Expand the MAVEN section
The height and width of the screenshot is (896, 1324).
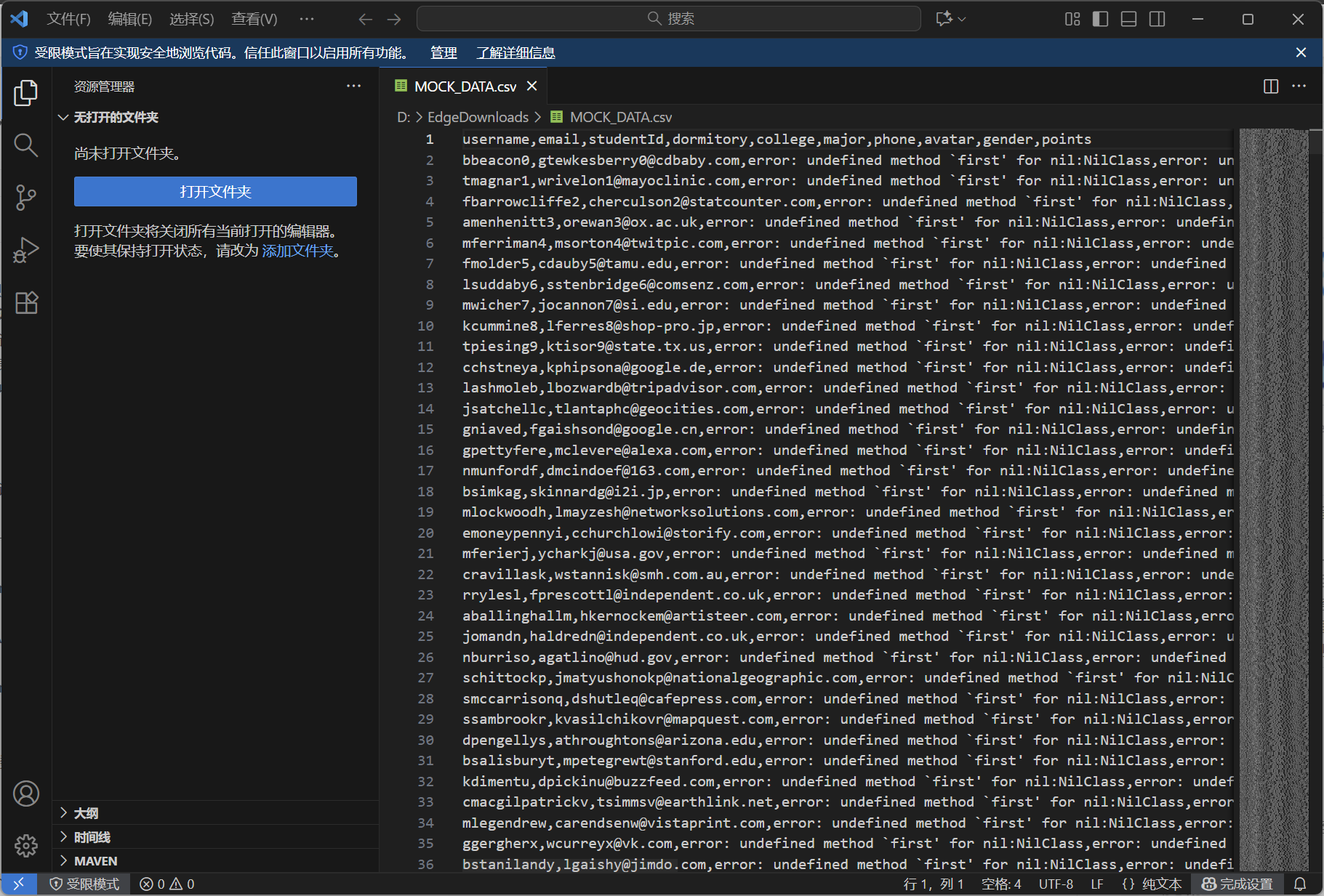pyautogui.click(x=215, y=861)
